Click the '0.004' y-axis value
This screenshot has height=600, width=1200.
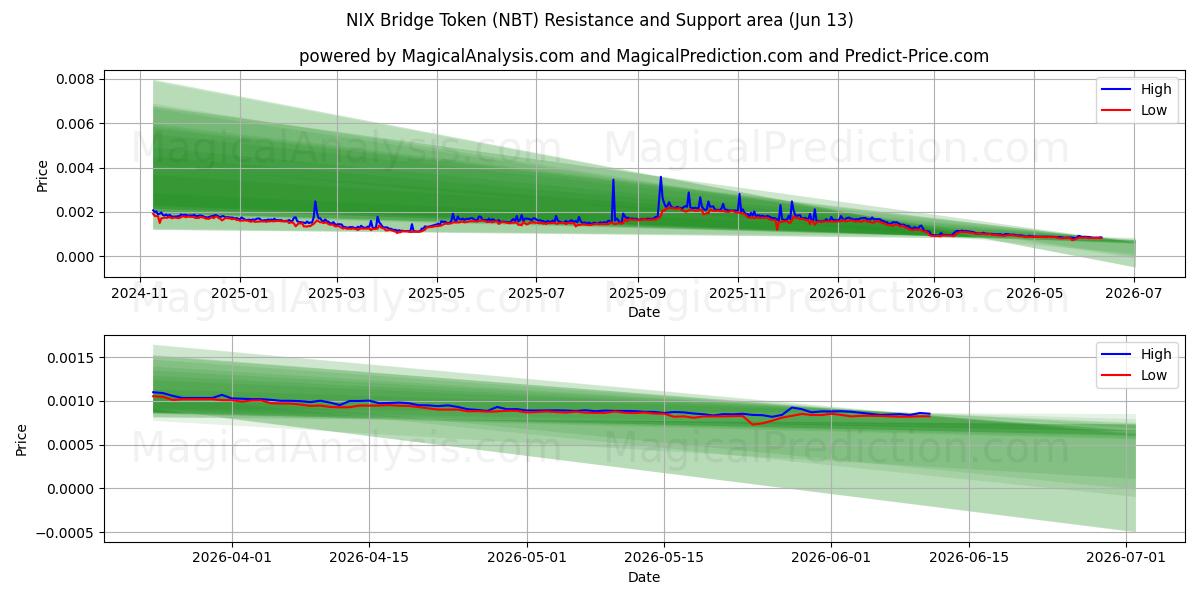click(76, 168)
